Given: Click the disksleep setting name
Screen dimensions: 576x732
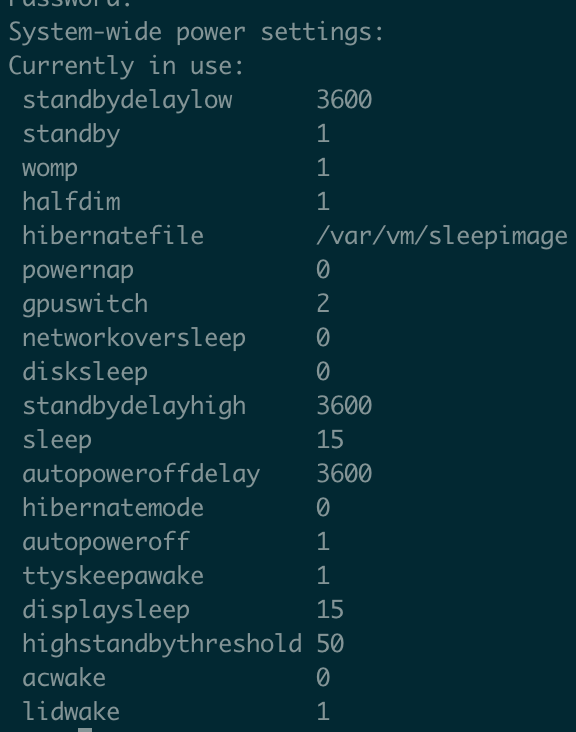Looking at the screenshot, I should (85, 373).
